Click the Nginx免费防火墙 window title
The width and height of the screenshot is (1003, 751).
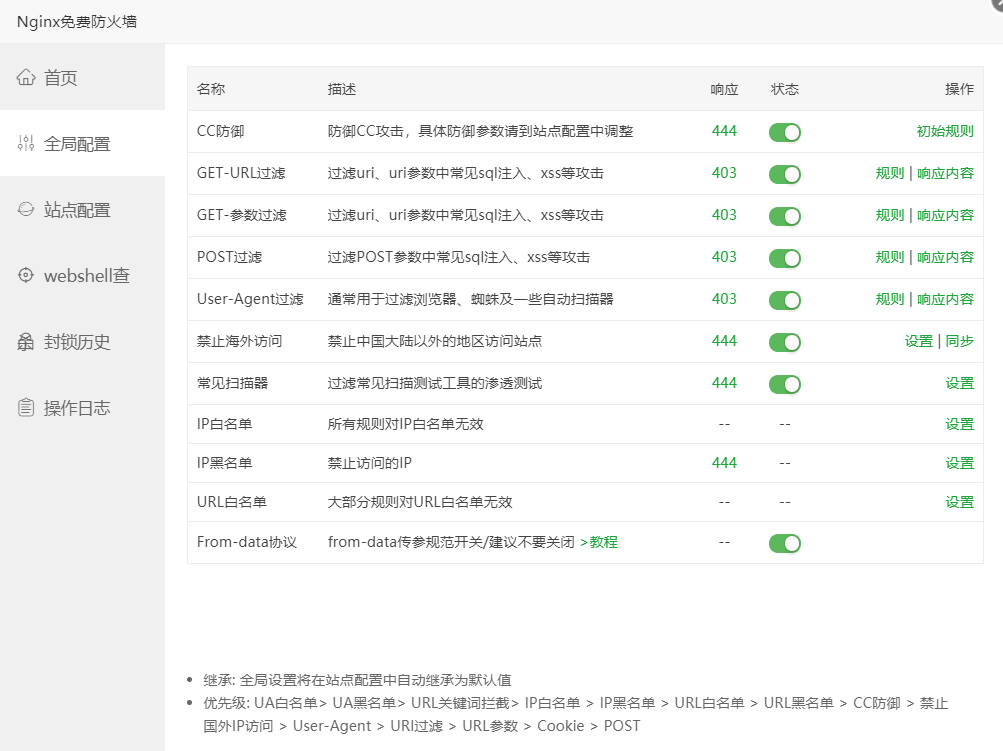77,22
